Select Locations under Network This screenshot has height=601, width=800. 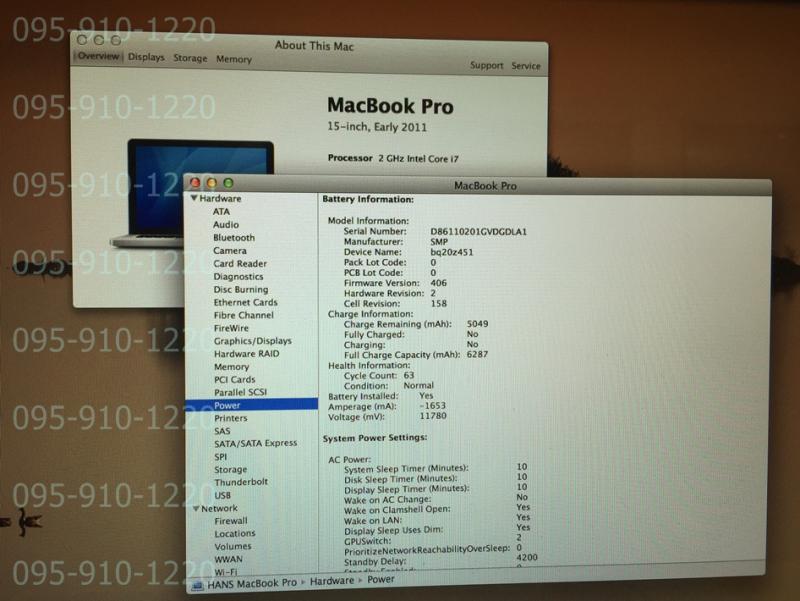tap(235, 534)
